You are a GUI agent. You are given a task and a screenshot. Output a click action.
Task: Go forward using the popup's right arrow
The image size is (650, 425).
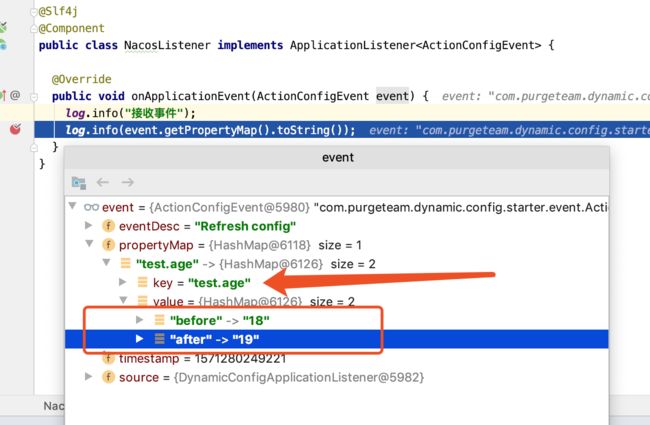128,182
